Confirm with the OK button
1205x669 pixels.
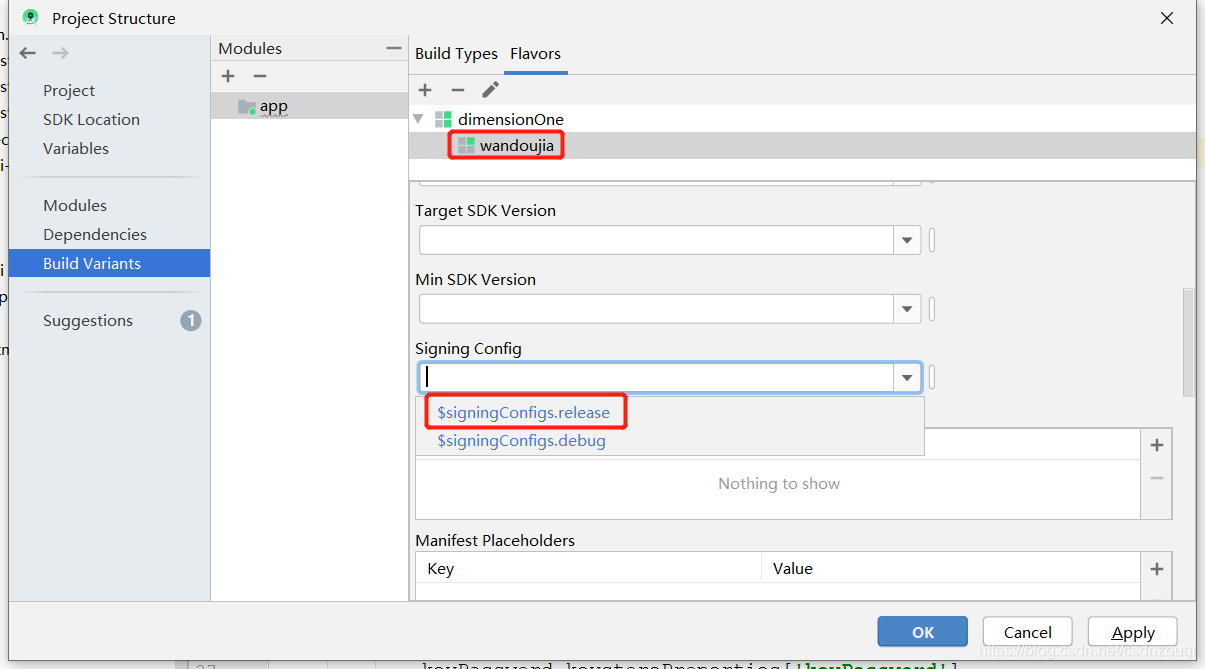[923, 632]
